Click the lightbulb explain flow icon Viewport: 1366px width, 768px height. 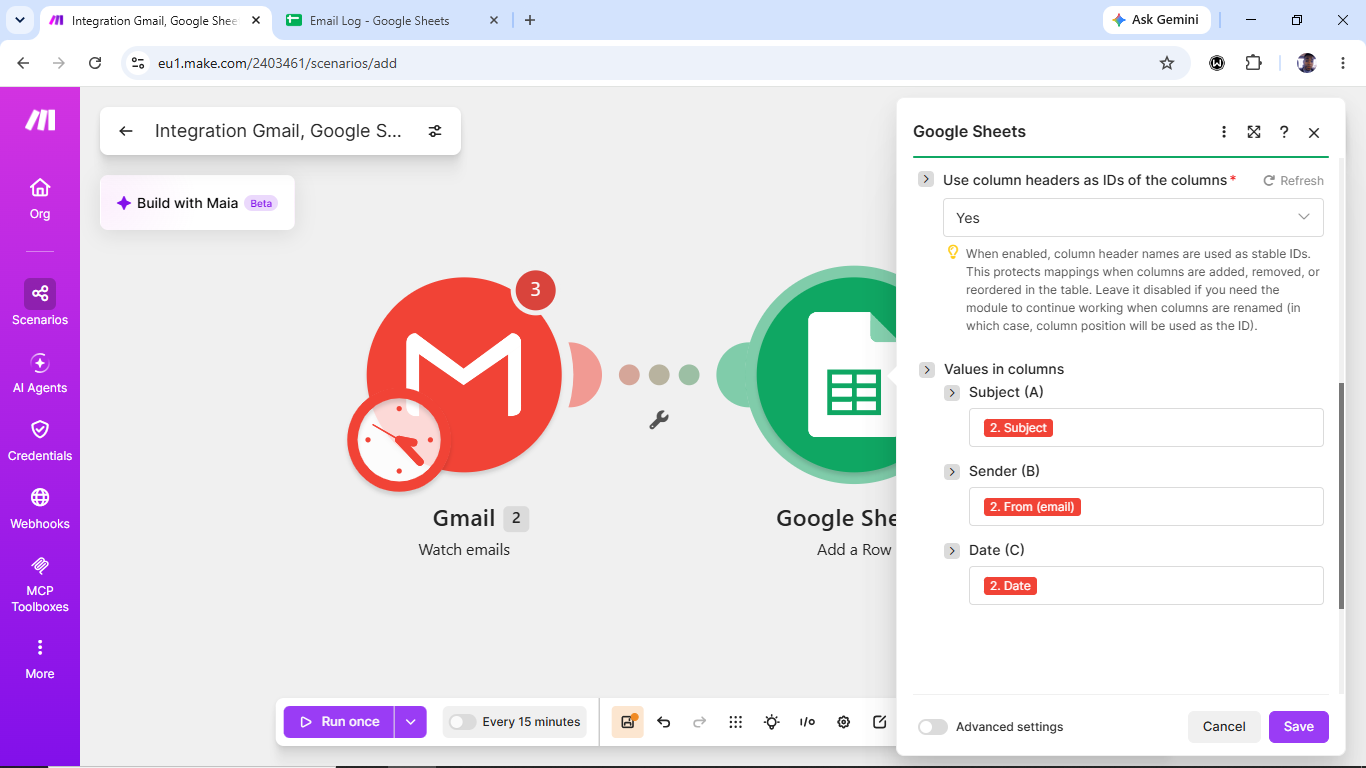771,722
